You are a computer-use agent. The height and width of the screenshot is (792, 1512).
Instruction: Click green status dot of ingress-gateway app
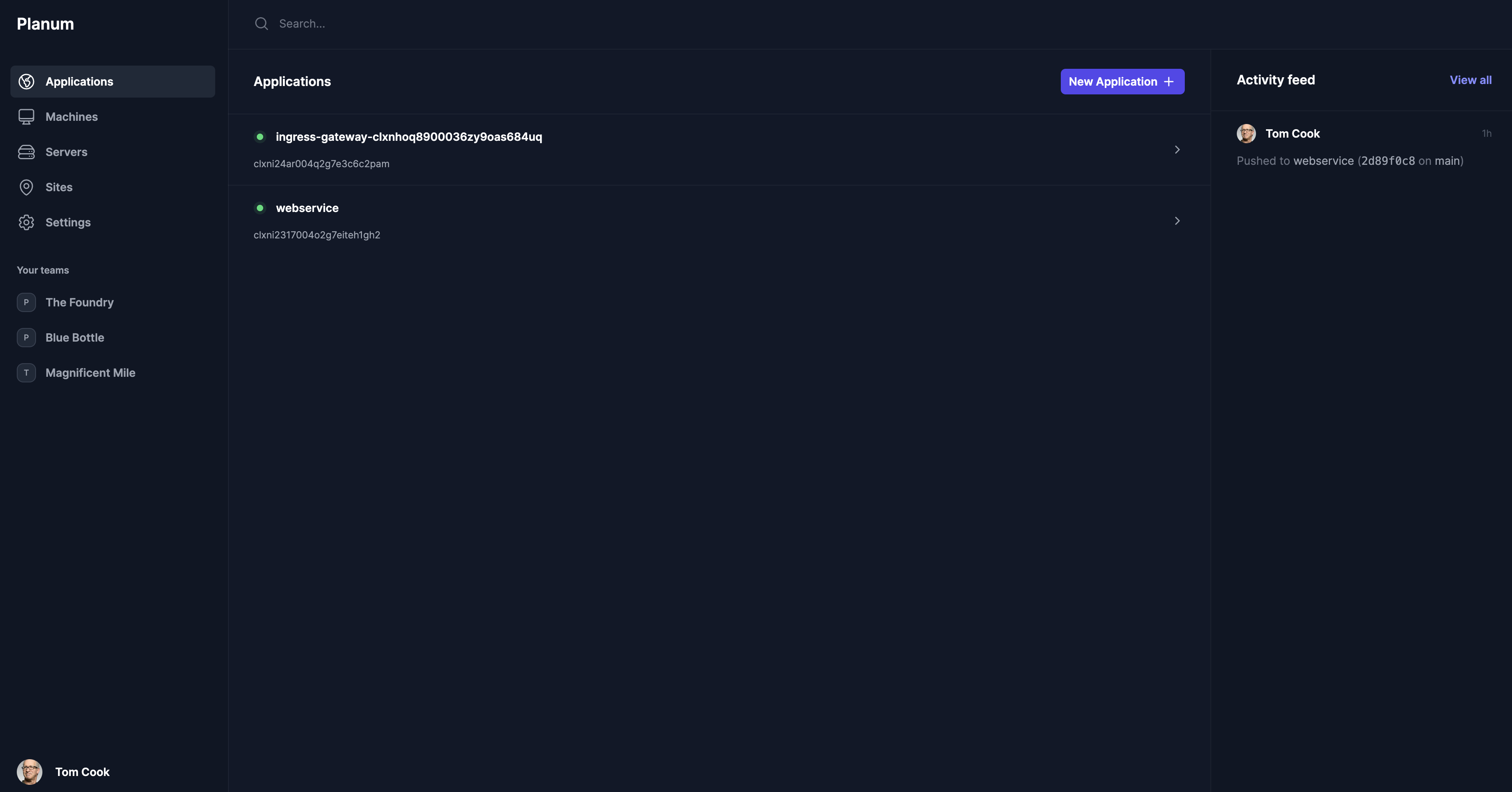pos(260,137)
